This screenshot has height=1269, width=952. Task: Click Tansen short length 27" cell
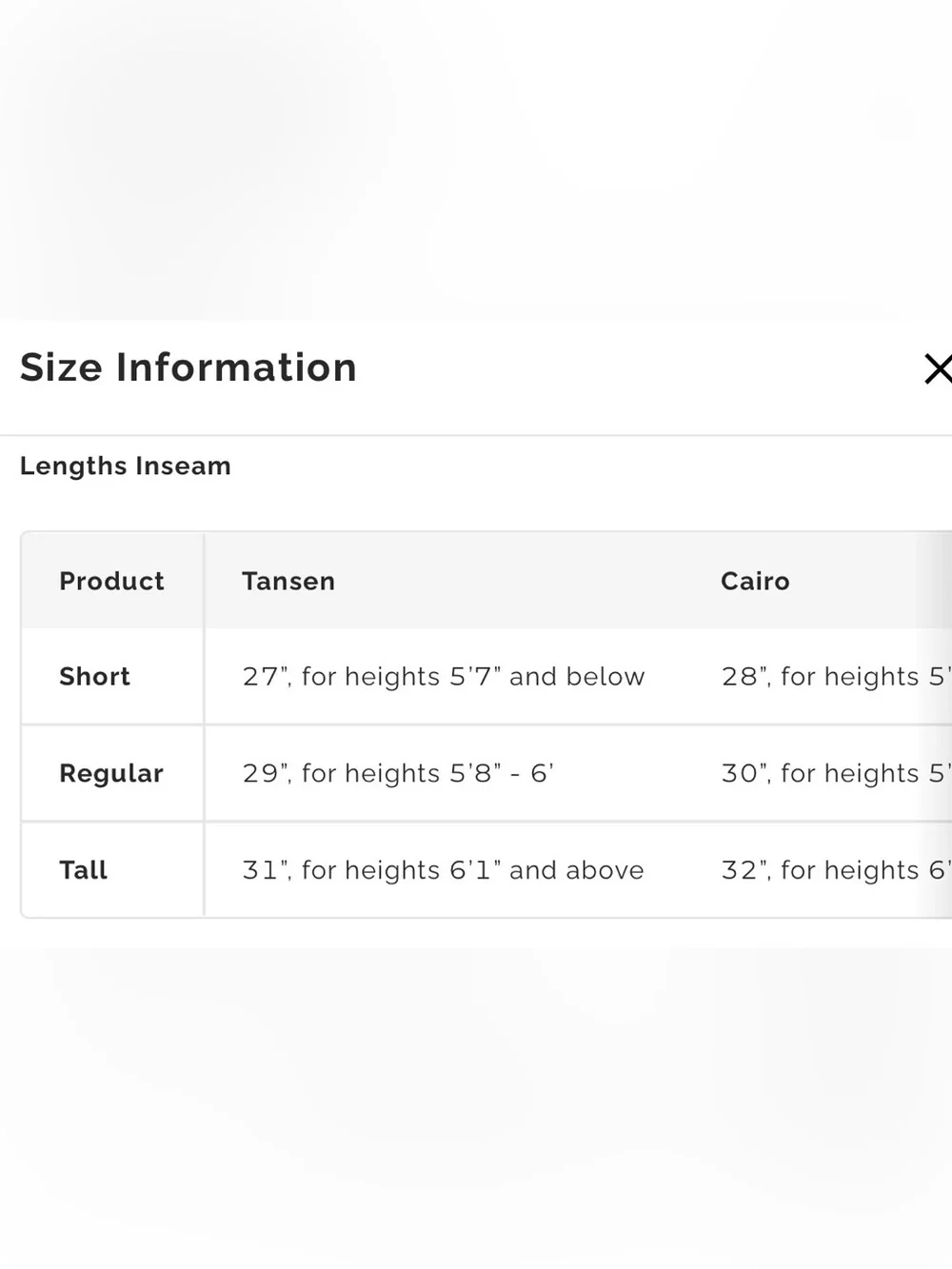[x=444, y=676]
